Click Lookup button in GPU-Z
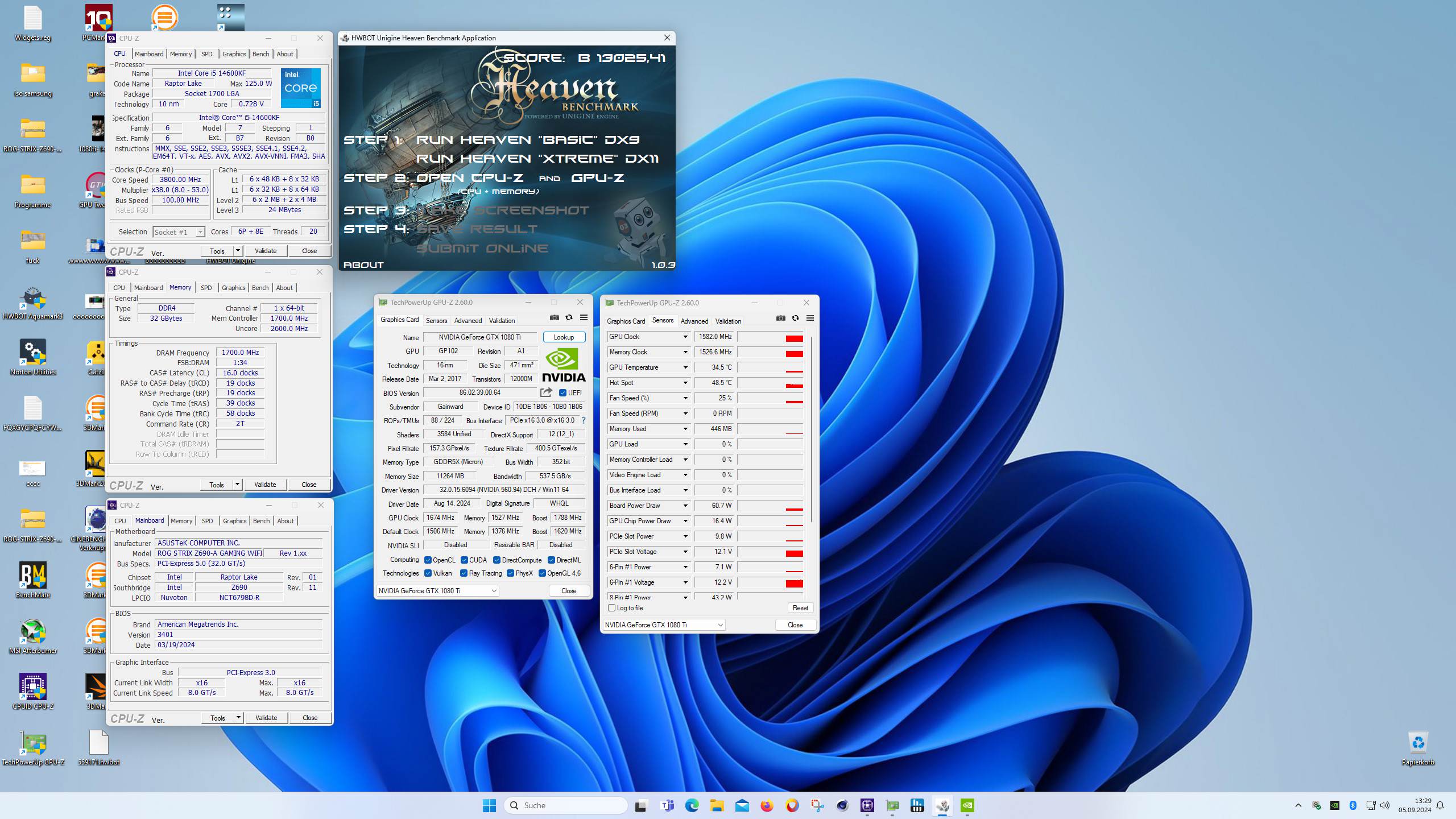Viewport: 1456px width, 819px height. (564, 337)
